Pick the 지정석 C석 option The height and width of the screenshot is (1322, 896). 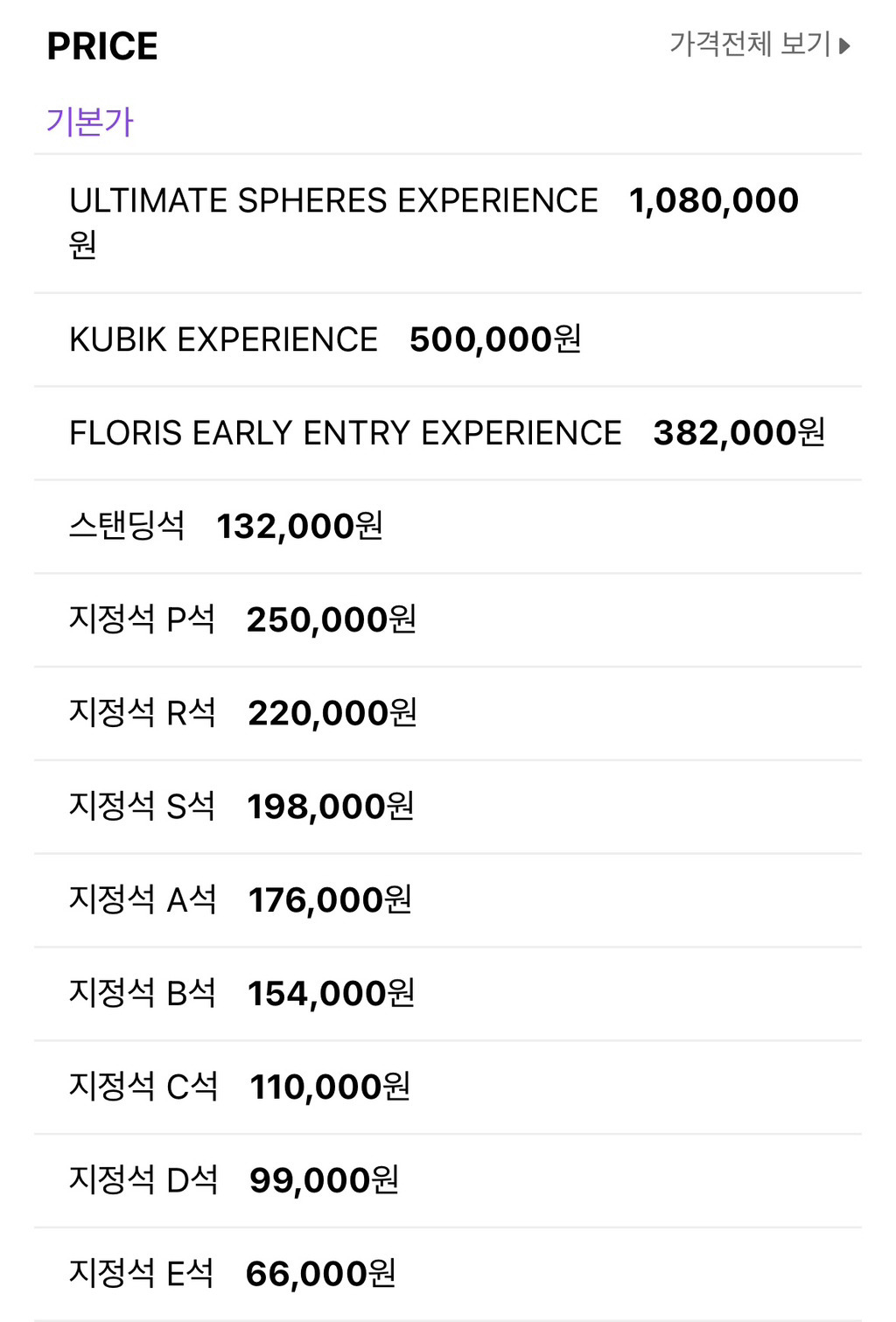tap(143, 1088)
